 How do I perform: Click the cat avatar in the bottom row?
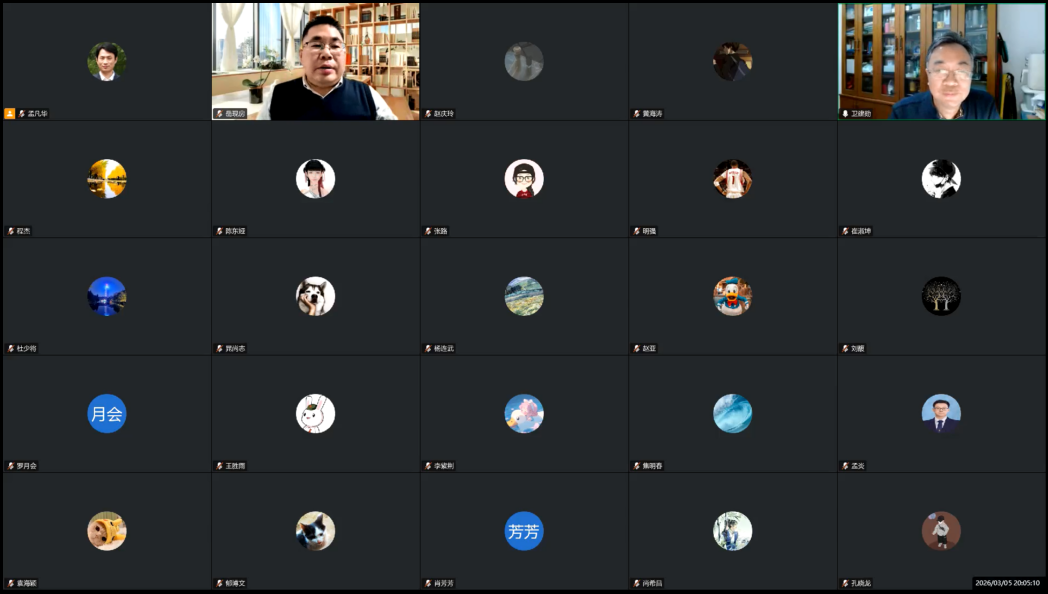pos(315,531)
